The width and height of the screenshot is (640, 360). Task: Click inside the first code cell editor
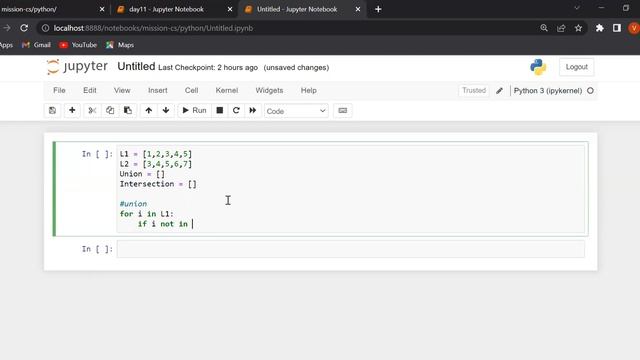350,189
